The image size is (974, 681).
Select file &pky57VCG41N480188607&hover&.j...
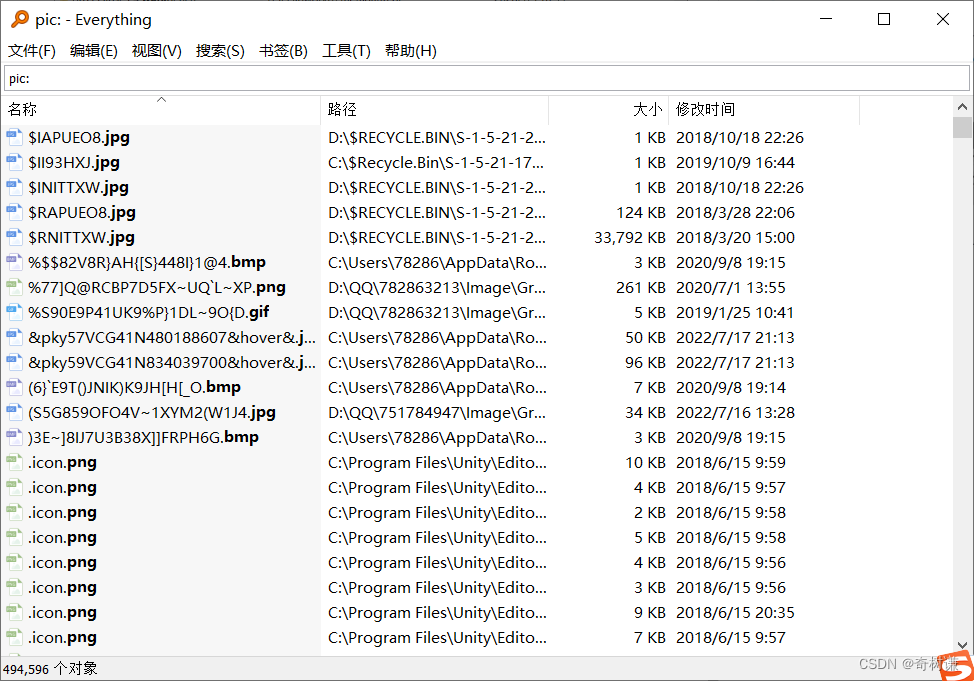(172, 337)
